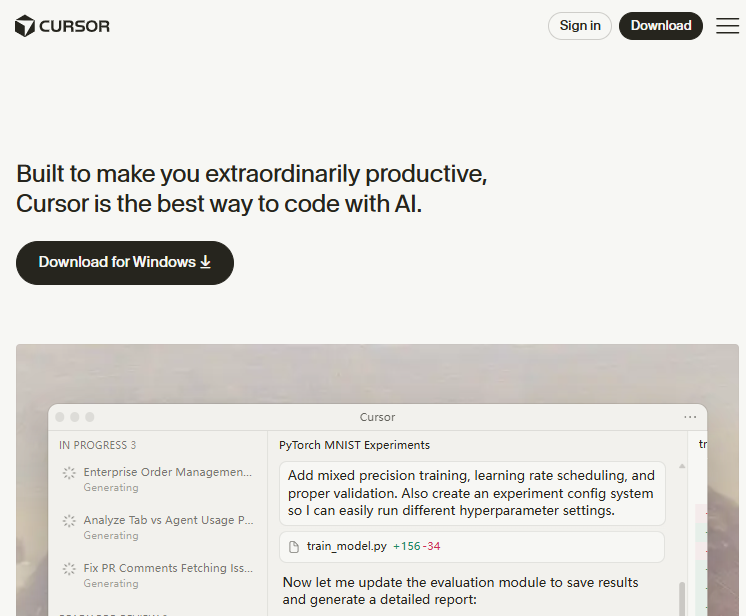Image resolution: width=746 pixels, height=616 pixels.
Task: Click spinner icon beside Fix PR Comments
Action: pyautogui.click(x=69, y=569)
